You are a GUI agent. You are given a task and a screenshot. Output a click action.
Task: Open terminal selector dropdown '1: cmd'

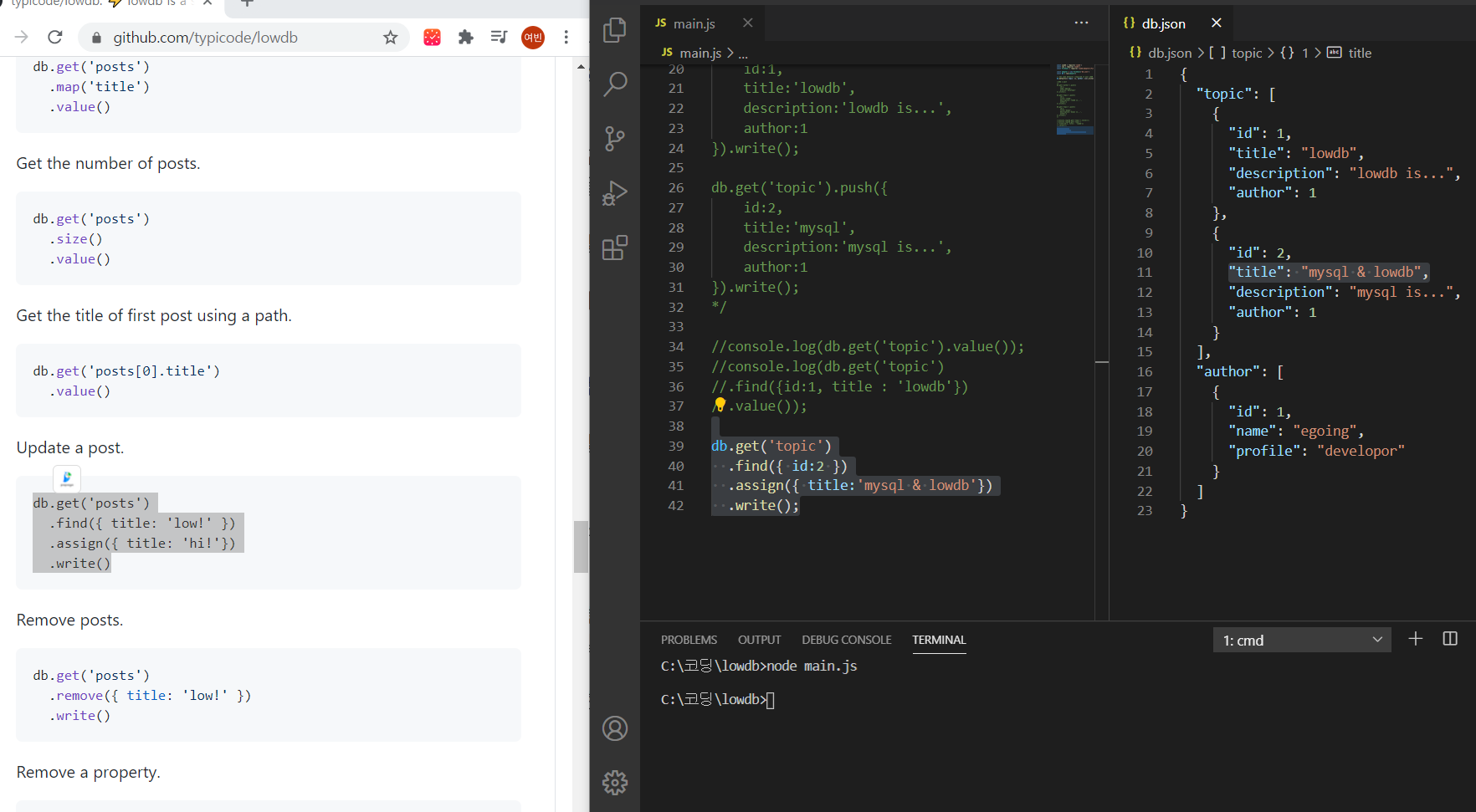[x=1302, y=640]
